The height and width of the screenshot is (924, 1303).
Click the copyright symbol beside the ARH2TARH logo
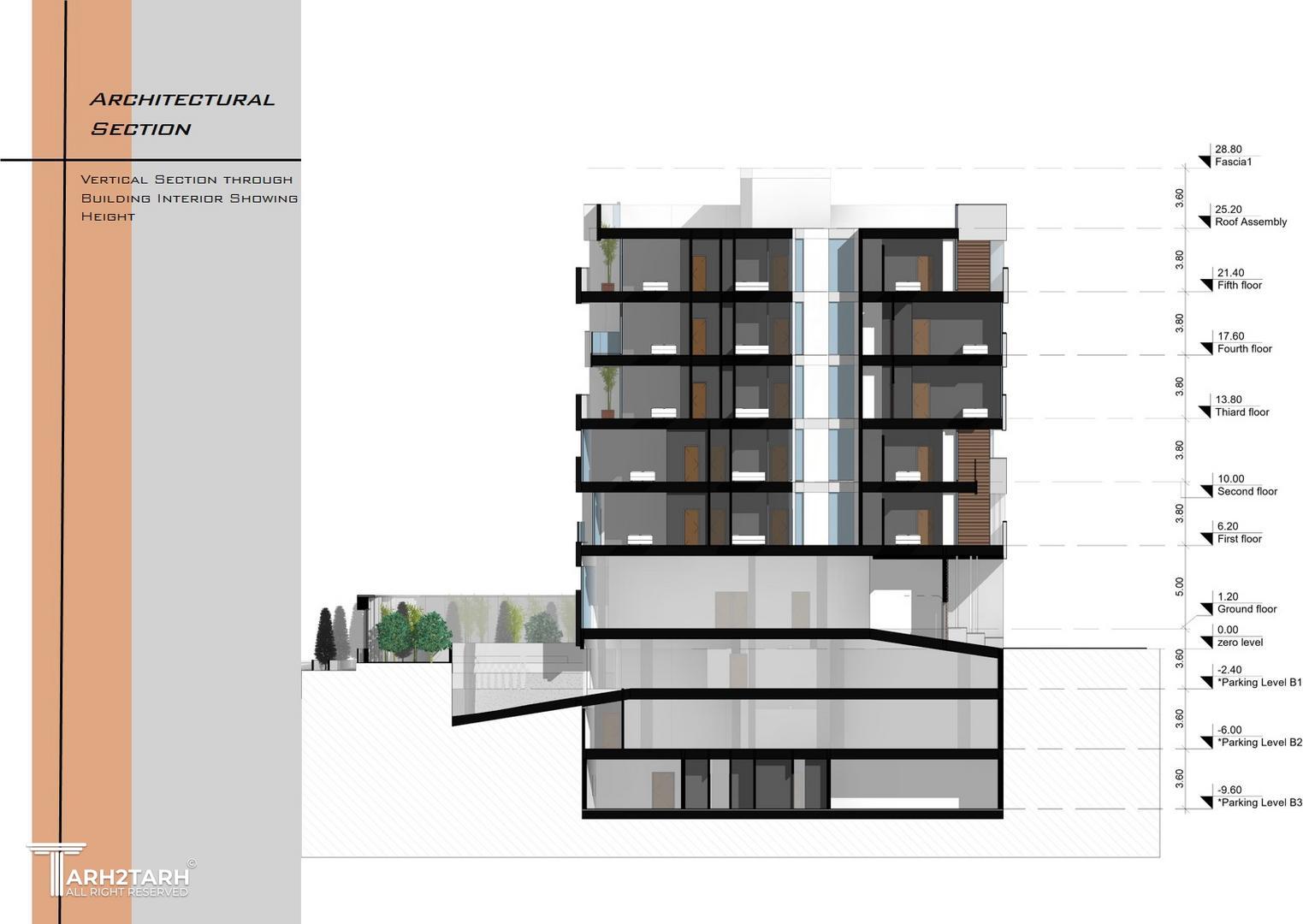(x=191, y=864)
